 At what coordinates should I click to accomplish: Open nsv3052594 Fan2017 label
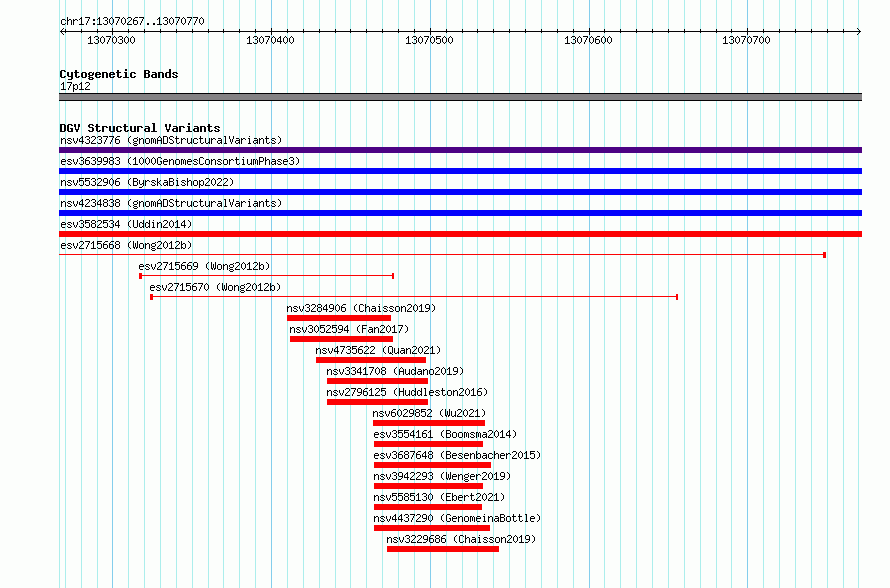click(349, 329)
